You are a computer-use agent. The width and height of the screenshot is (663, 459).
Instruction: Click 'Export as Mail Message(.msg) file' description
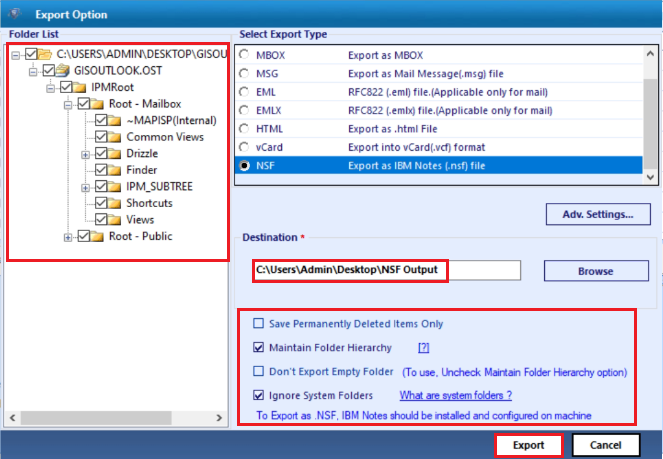(x=426, y=74)
